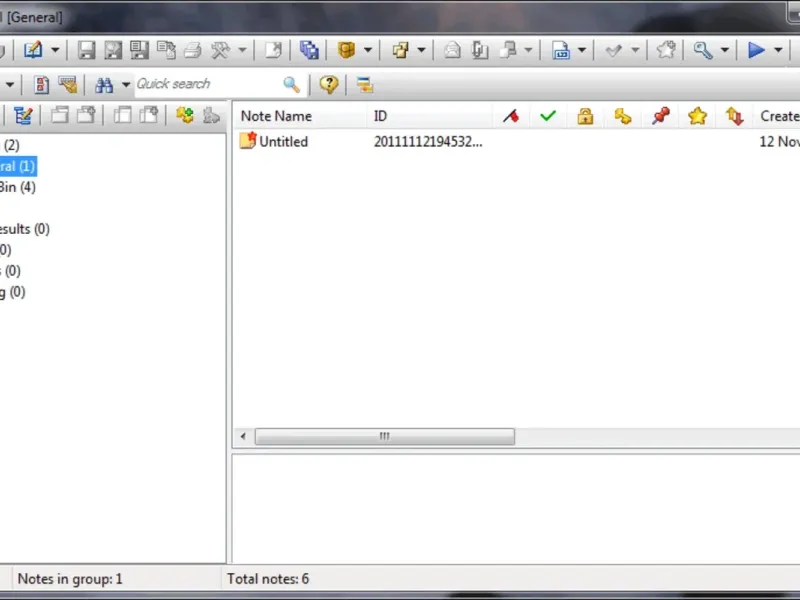Click the second floppy disk icon
Image resolution: width=800 pixels, height=600 pixels.
[113, 50]
